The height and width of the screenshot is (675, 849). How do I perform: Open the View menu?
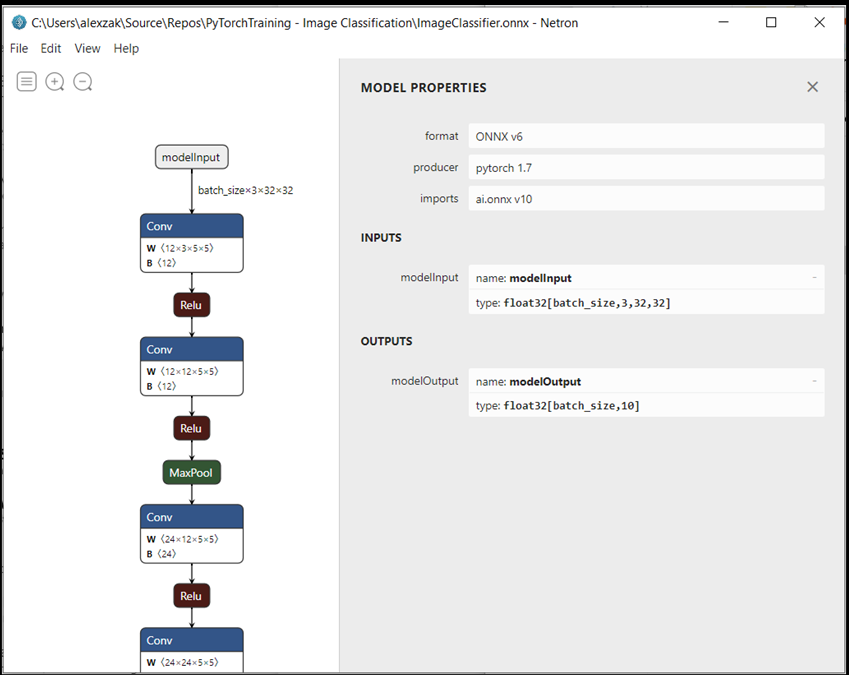pos(87,48)
